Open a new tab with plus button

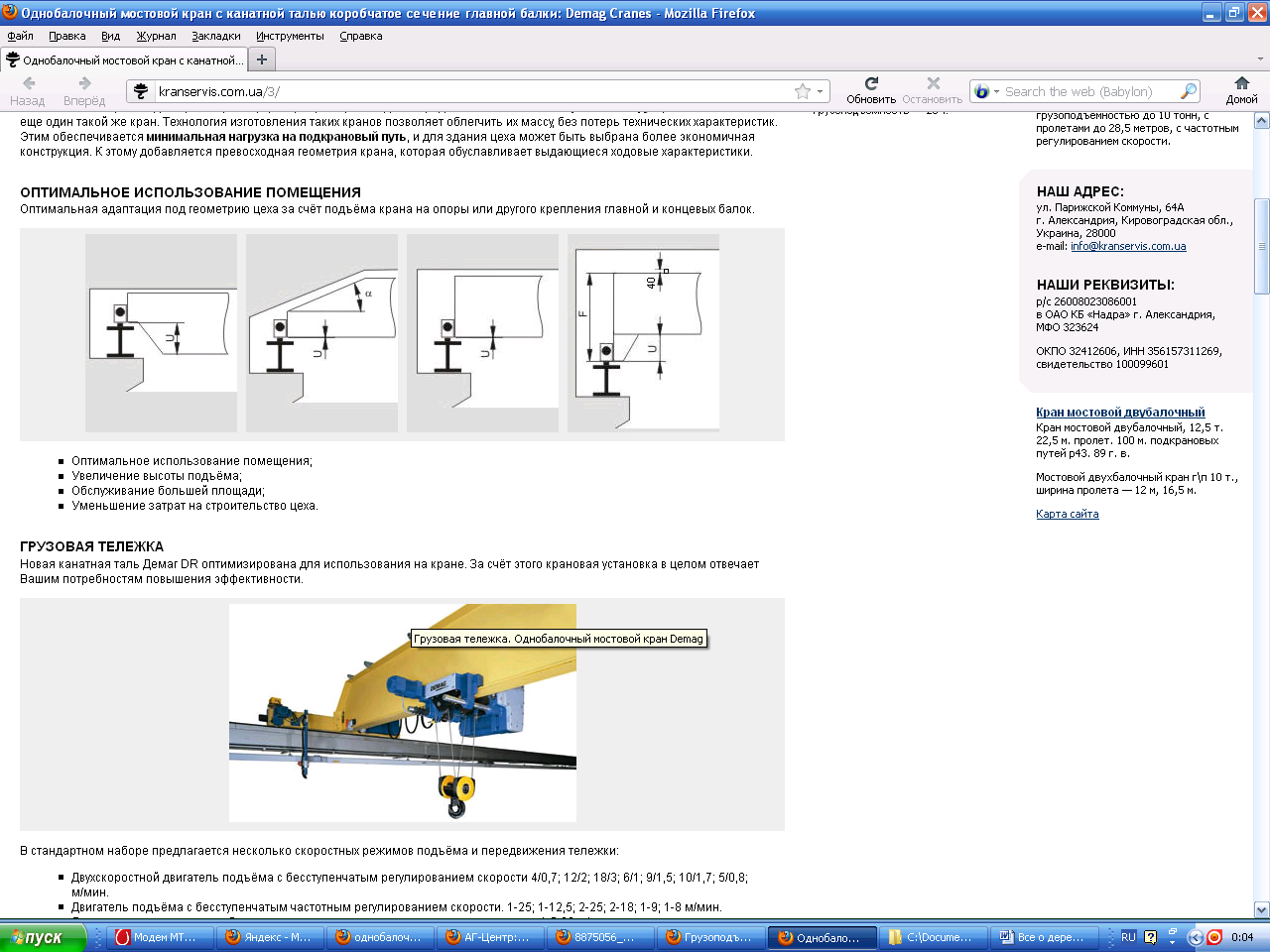tap(262, 59)
